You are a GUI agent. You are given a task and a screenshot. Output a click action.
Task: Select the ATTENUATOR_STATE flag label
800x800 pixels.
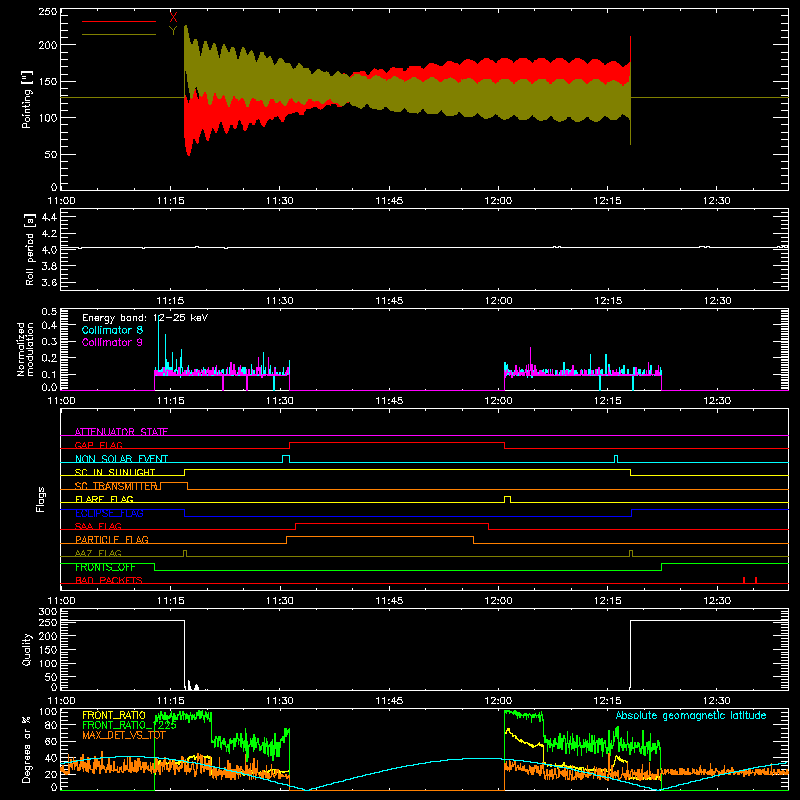(x=121, y=432)
